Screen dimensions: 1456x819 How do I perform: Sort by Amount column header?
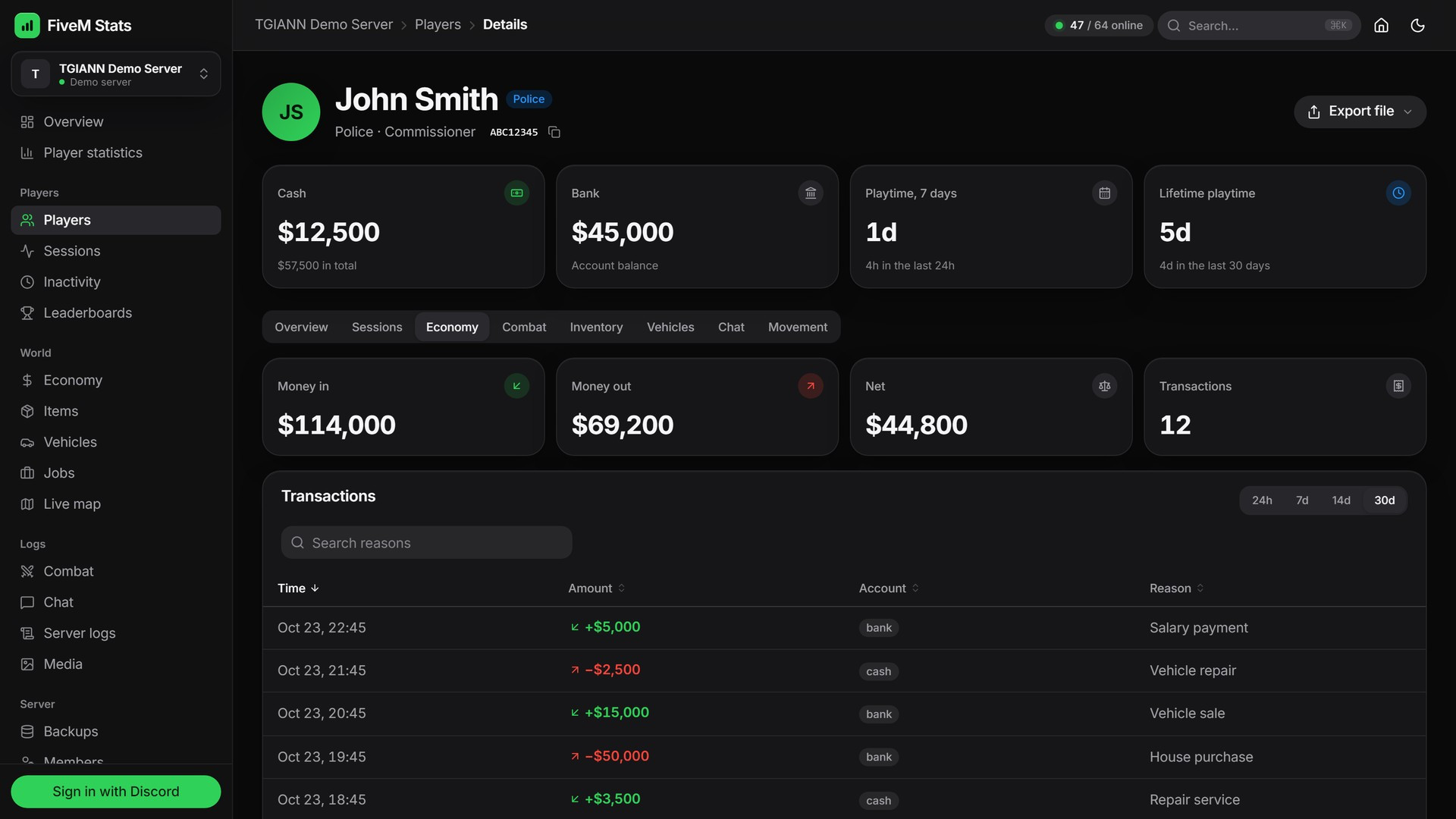pos(597,588)
